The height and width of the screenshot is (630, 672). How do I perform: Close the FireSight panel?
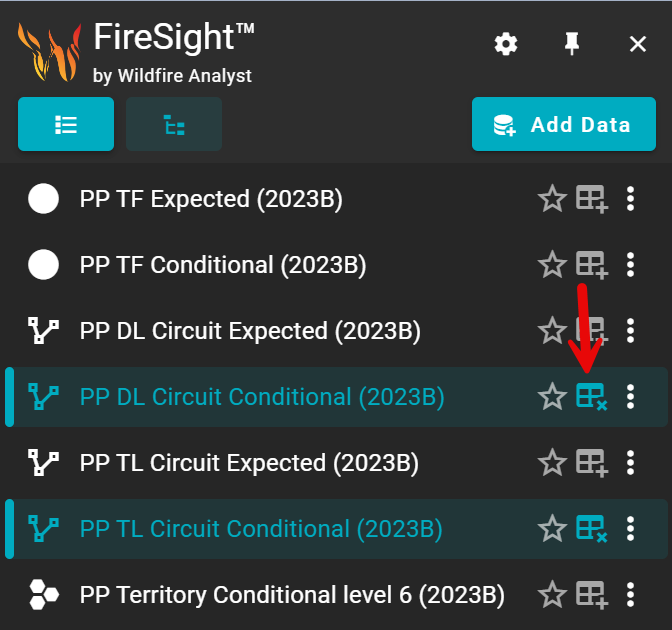[x=638, y=44]
